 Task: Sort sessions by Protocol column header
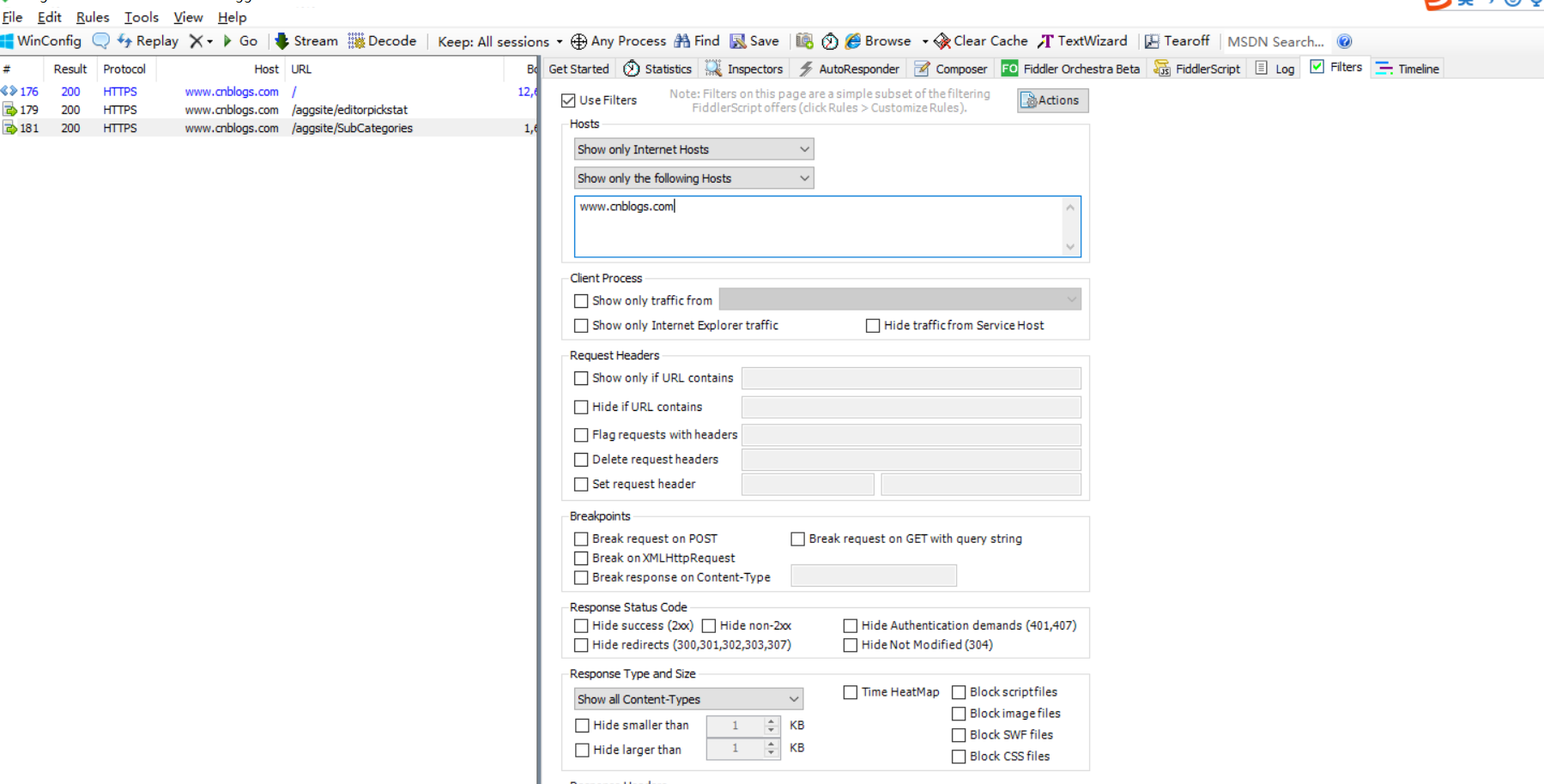click(125, 69)
